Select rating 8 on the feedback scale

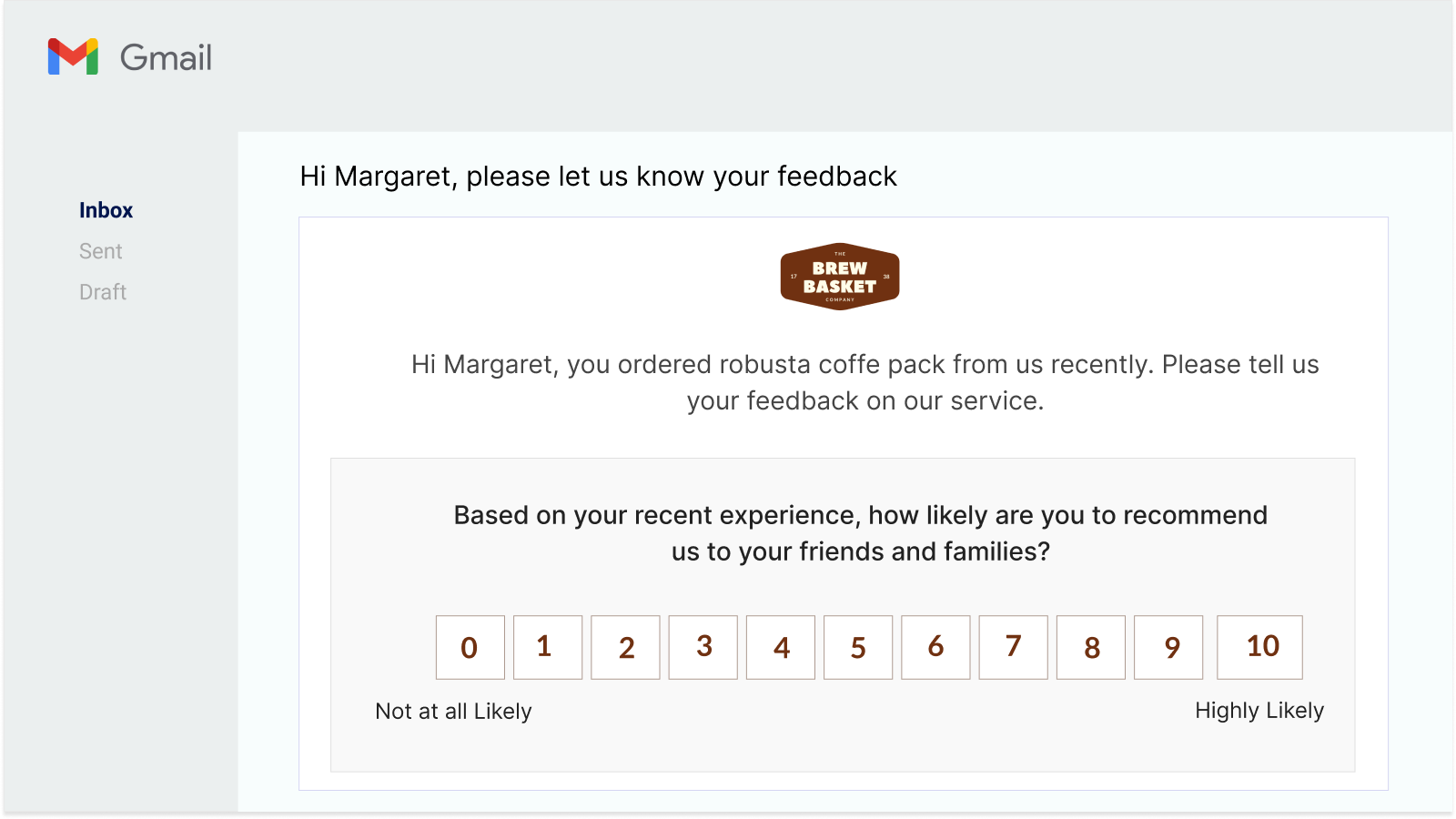[1090, 647]
